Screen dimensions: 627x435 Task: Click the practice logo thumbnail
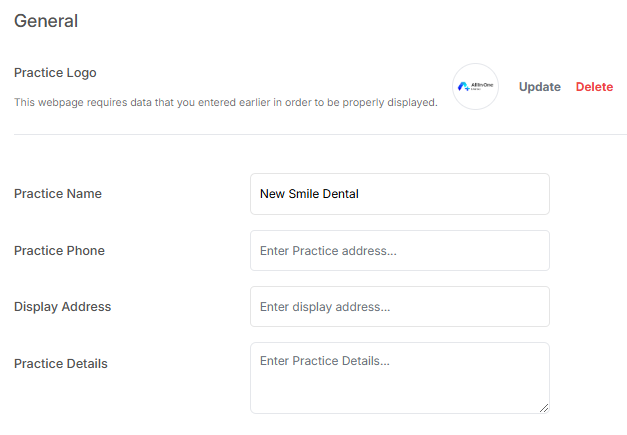pyautogui.click(x=475, y=87)
